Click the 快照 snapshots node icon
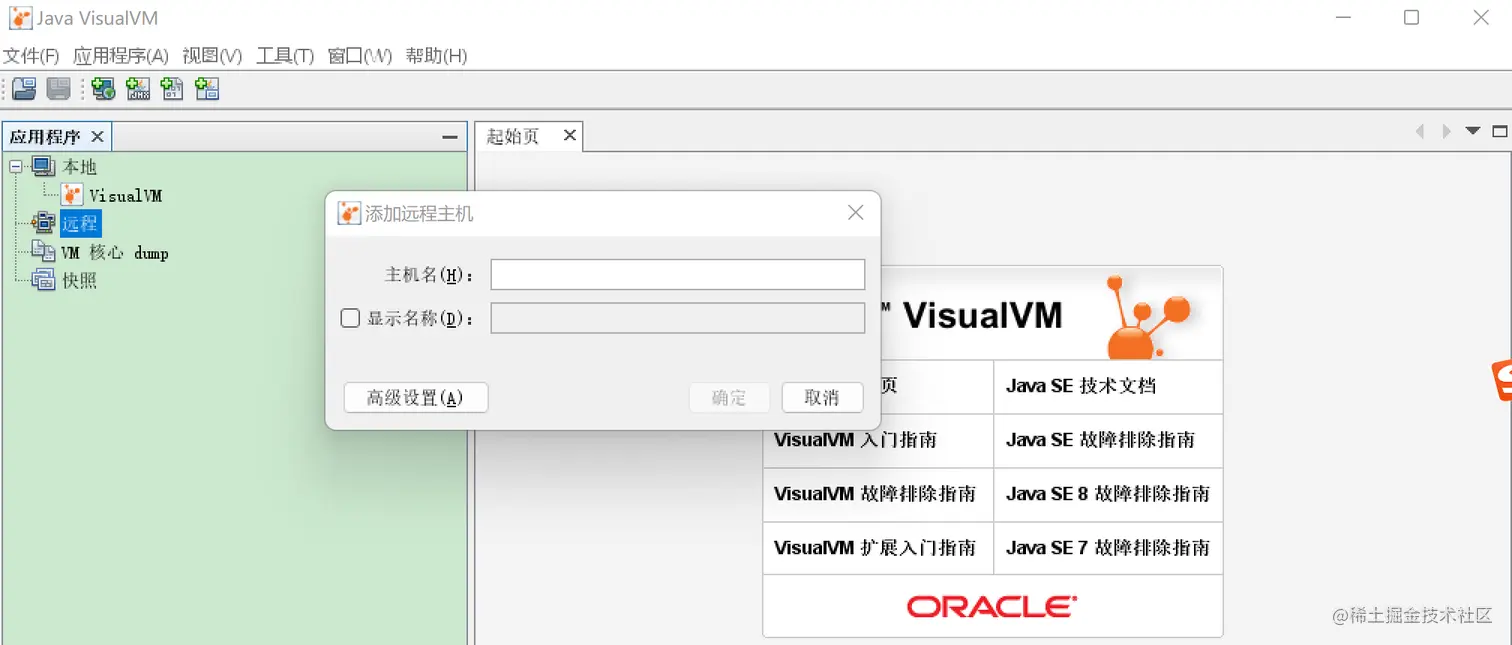The height and width of the screenshot is (645, 1512). click(44, 280)
